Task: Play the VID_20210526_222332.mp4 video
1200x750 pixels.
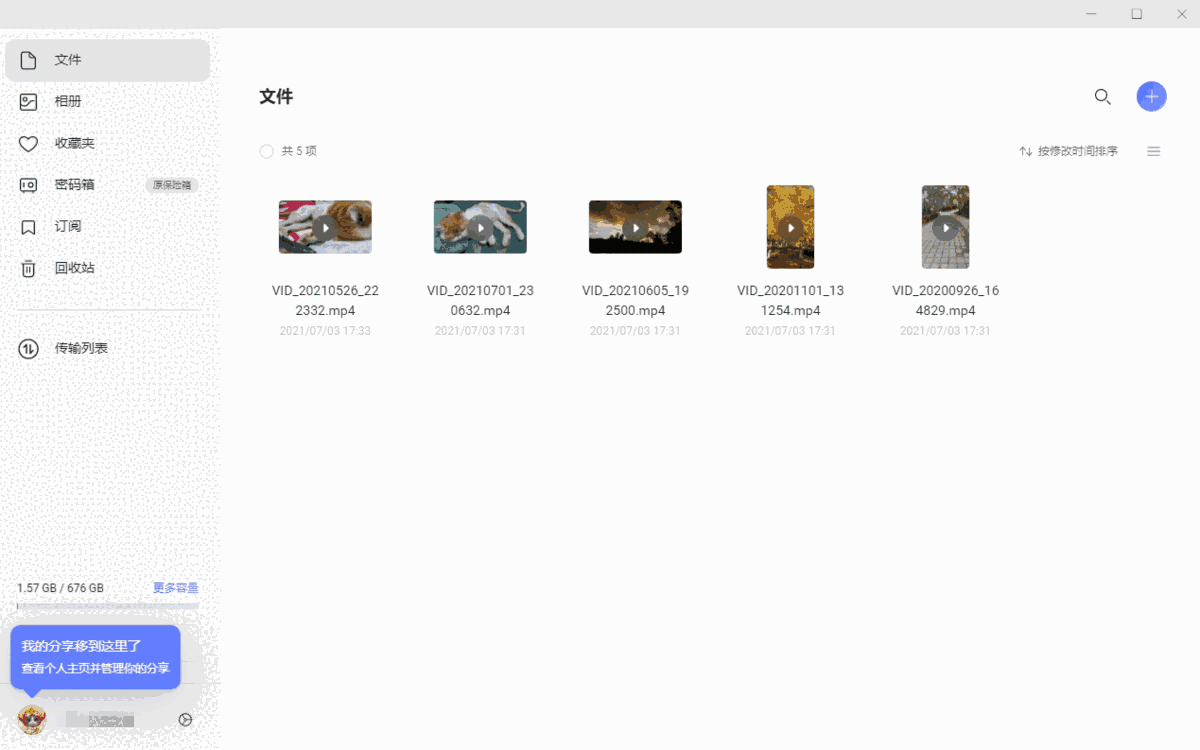Action: click(x=325, y=227)
